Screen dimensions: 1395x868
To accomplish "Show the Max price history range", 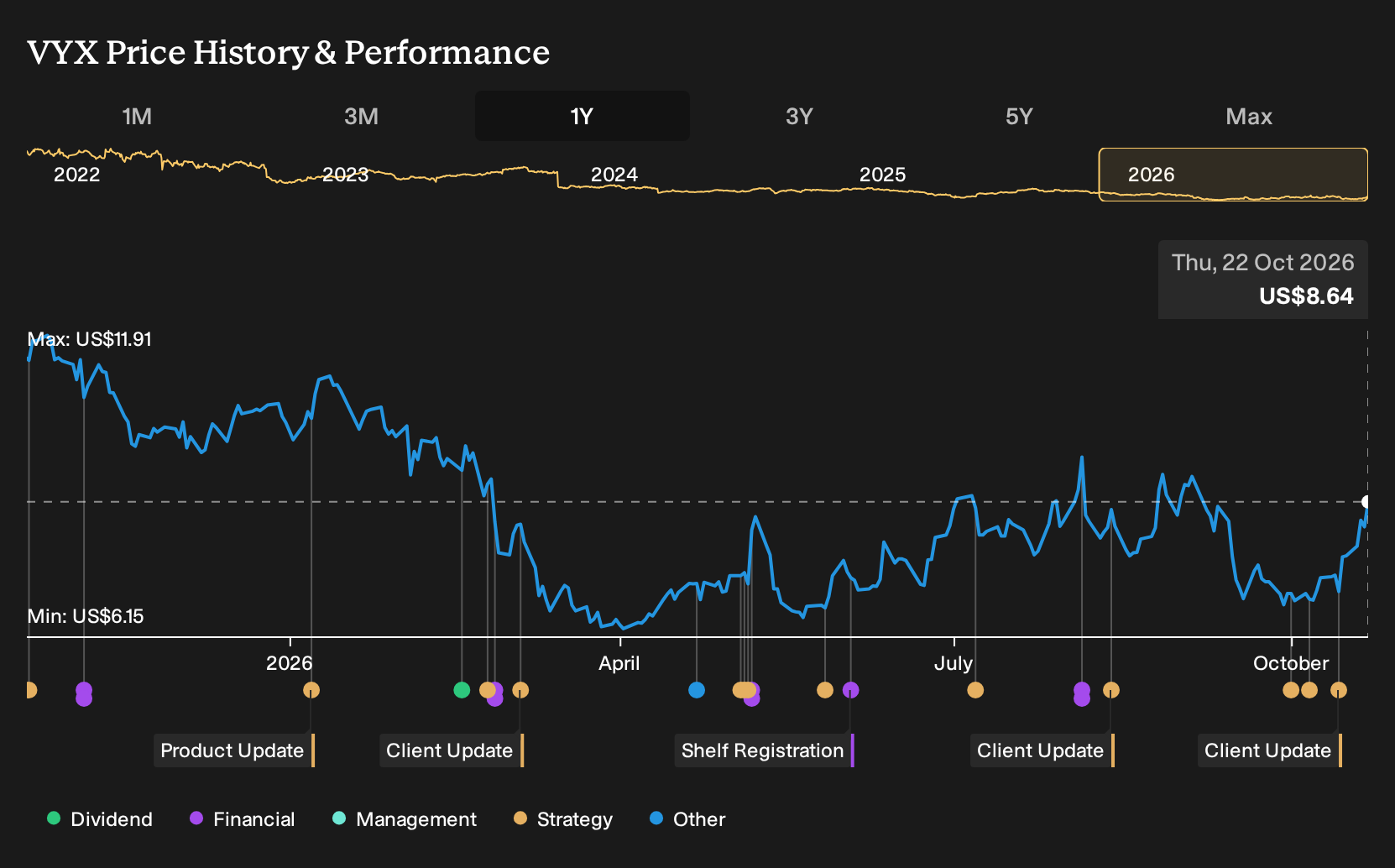I will point(1249,116).
